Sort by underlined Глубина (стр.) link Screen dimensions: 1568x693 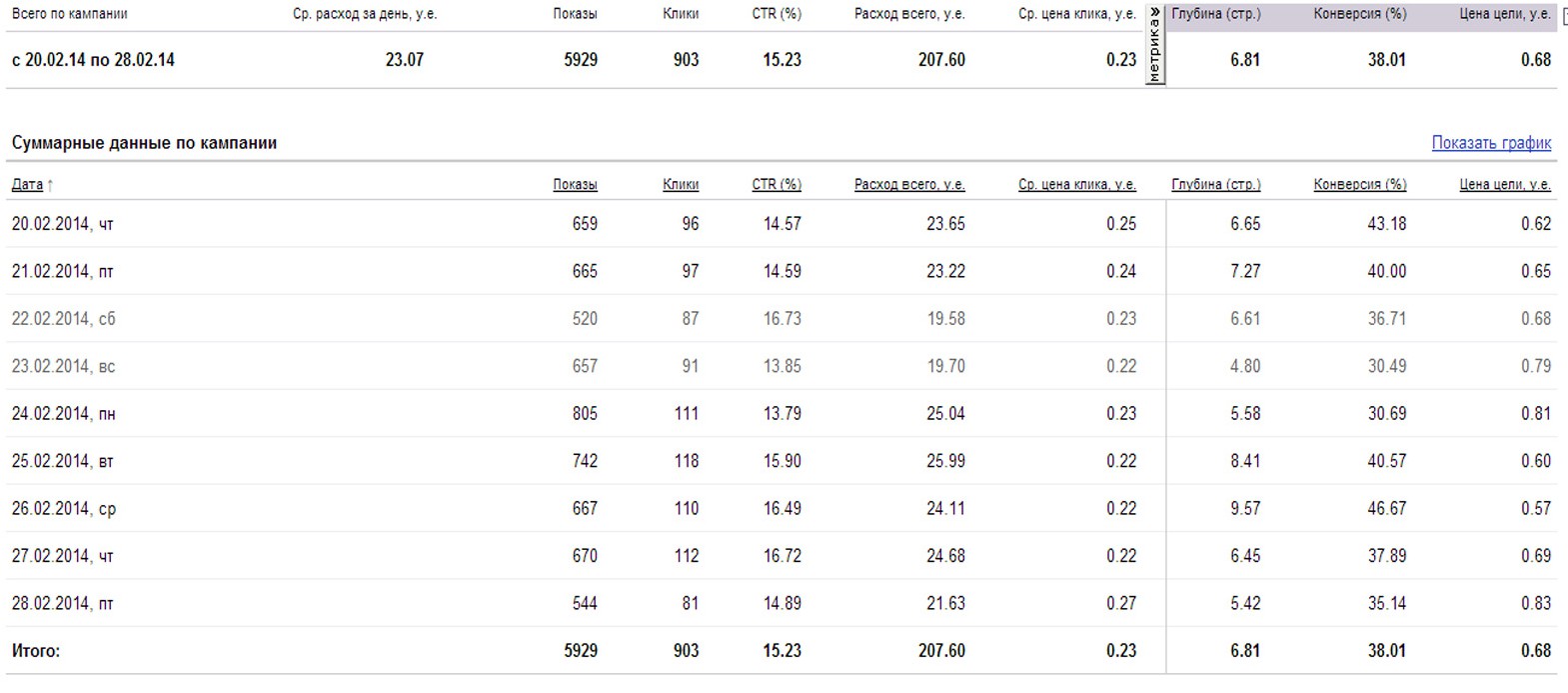point(1215,185)
